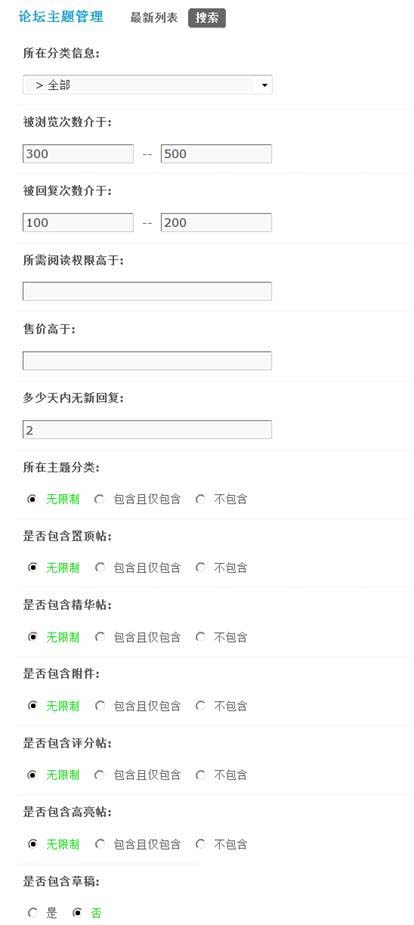The height and width of the screenshot is (925, 414).
Task: Open the 所在分类信息 category dropdown
Action: coord(147,85)
